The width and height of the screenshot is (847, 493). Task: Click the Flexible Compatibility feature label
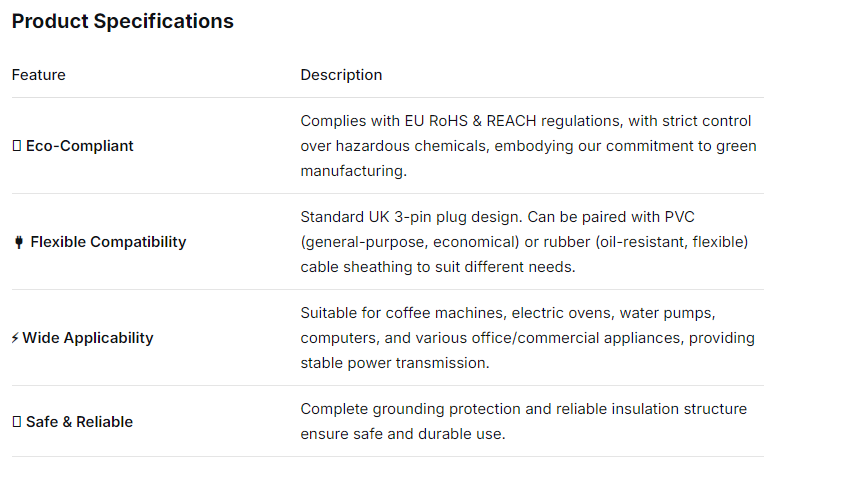[108, 242]
